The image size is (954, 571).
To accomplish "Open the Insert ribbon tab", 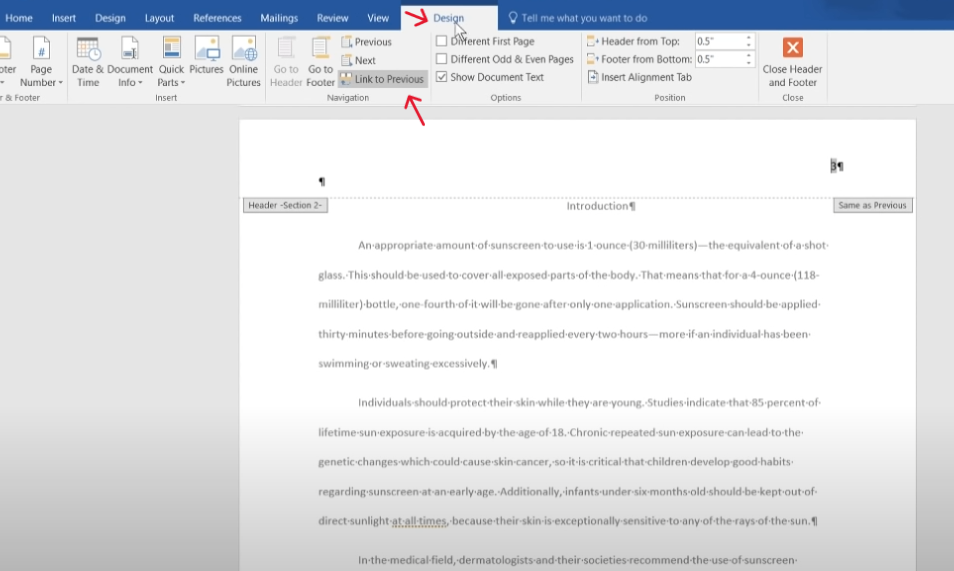I will 64,18.
